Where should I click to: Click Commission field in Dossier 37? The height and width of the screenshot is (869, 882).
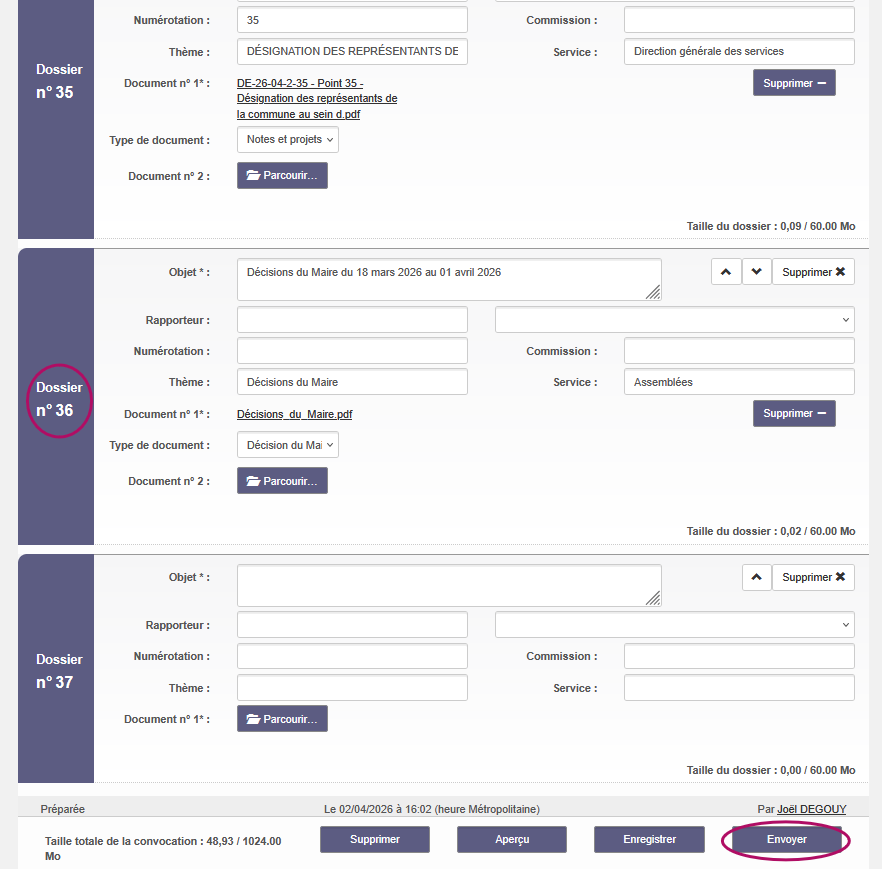(x=739, y=656)
